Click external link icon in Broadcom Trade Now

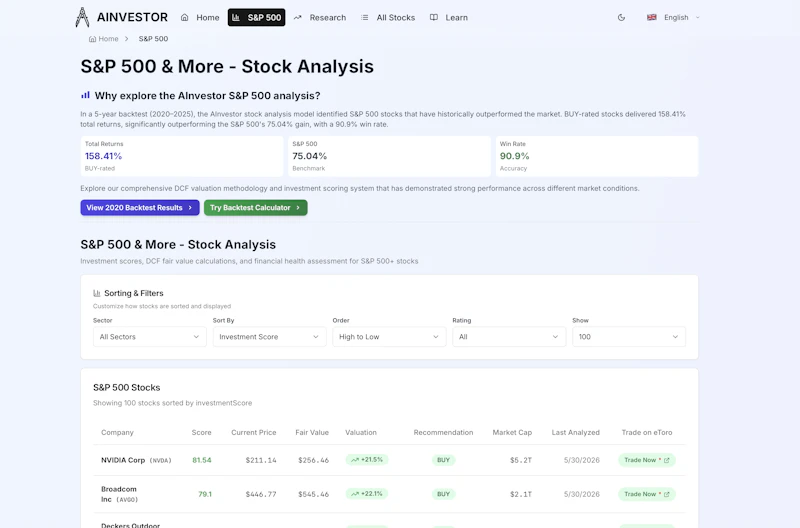[x=666, y=494]
